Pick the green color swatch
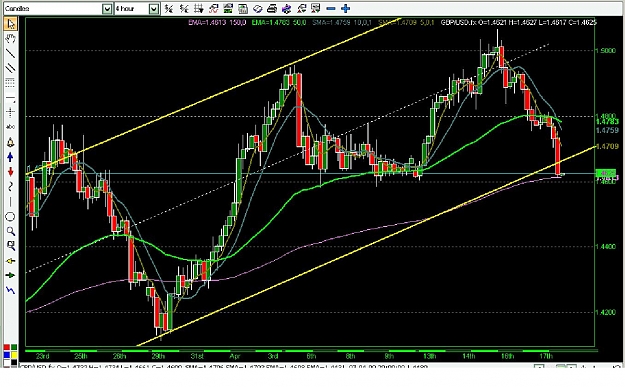Image resolution: width=625 pixels, height=387 pixels. [x=14, y=347]
